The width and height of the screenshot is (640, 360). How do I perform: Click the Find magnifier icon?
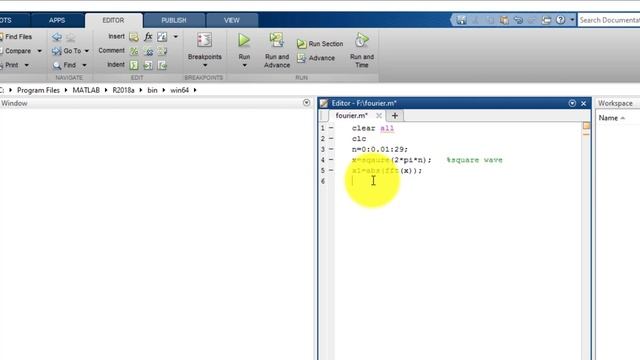point(57,65)
